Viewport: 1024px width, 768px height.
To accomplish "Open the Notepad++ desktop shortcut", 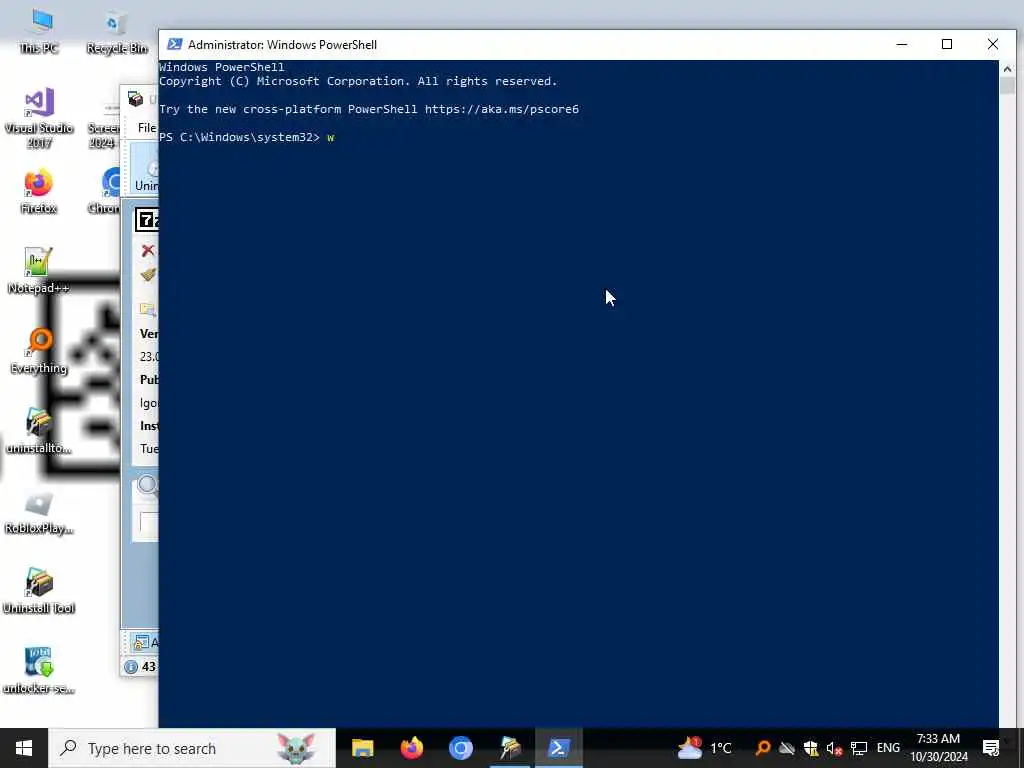I will click(x=39, y=270).
